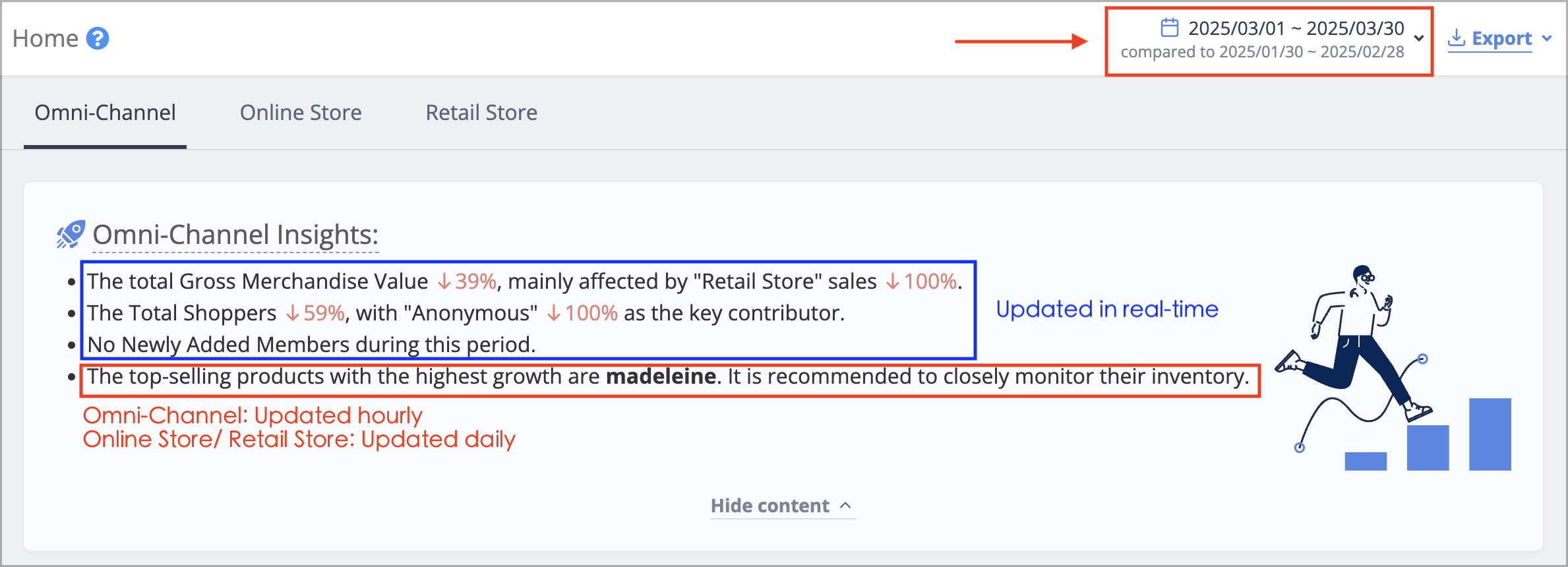Click the down arrow before 39%
Image resolution: width=1568 pixels, height=567 pixels.
pyautogui.click(x=444, y=282)
